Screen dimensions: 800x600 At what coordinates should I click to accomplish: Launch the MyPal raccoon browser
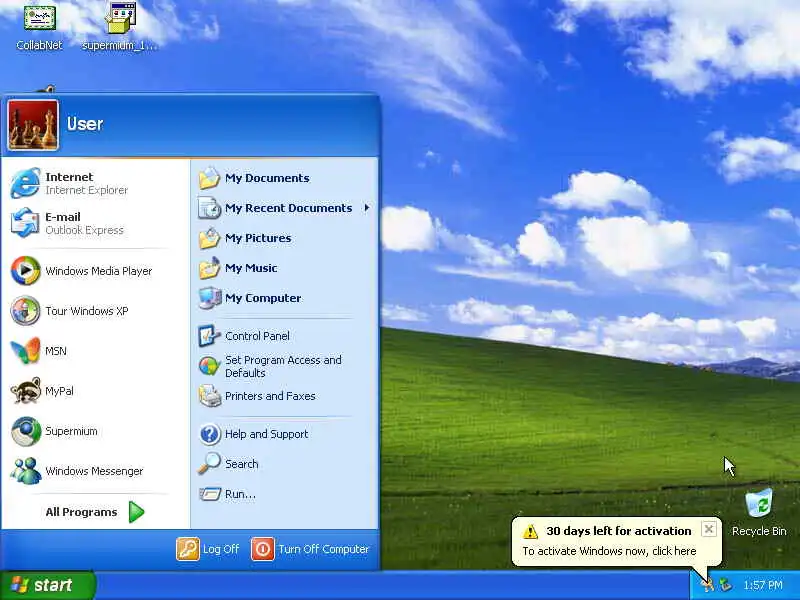coord(95,391)
